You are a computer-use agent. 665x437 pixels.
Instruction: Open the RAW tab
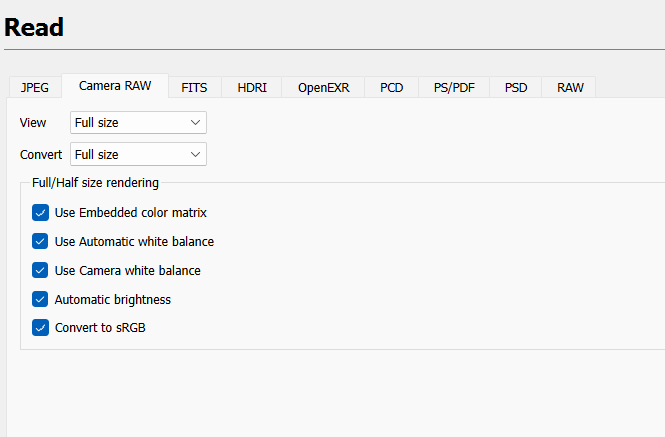[570, 87]
